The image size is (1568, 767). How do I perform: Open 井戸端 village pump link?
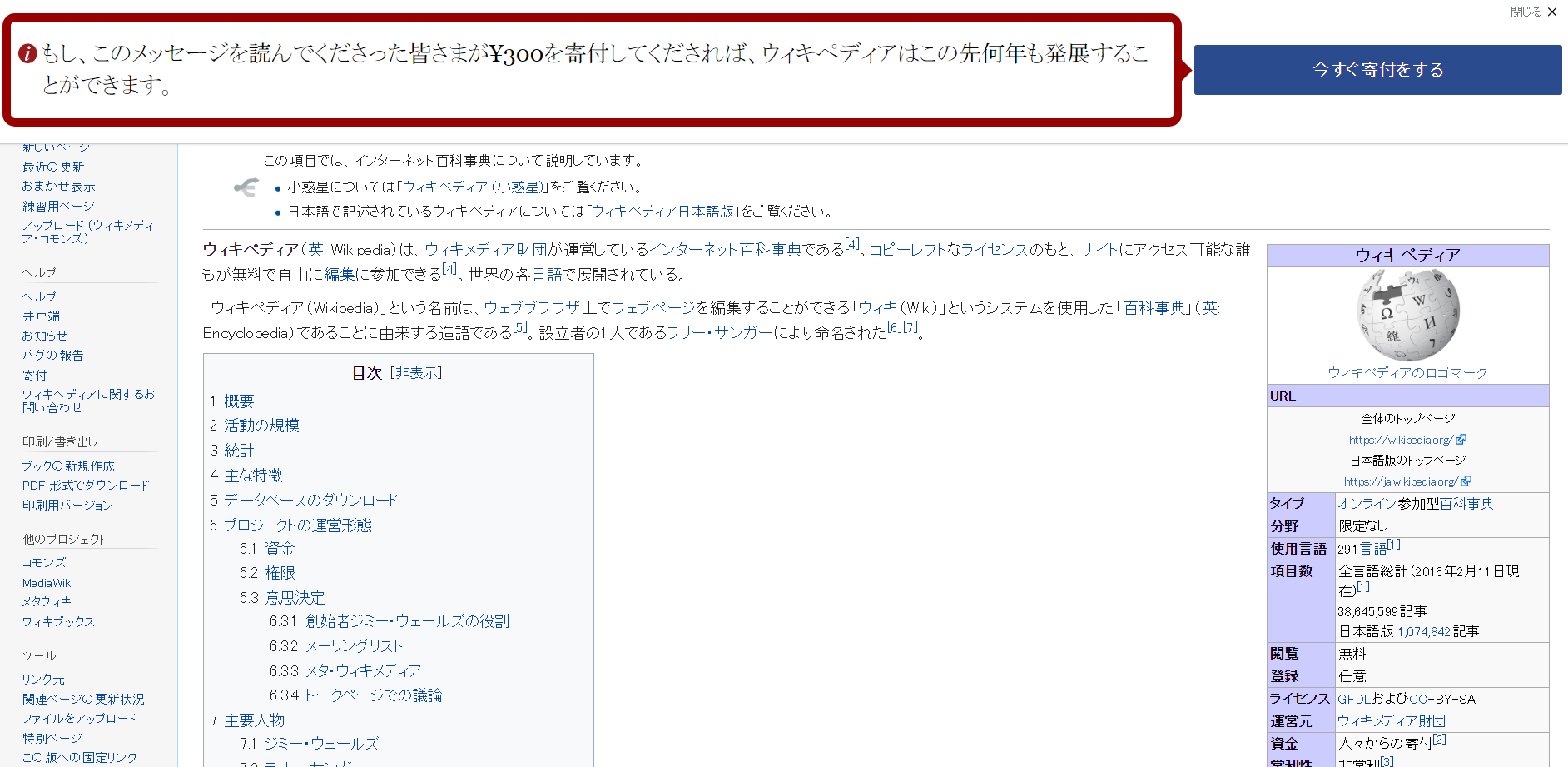(x=41, y=316)
